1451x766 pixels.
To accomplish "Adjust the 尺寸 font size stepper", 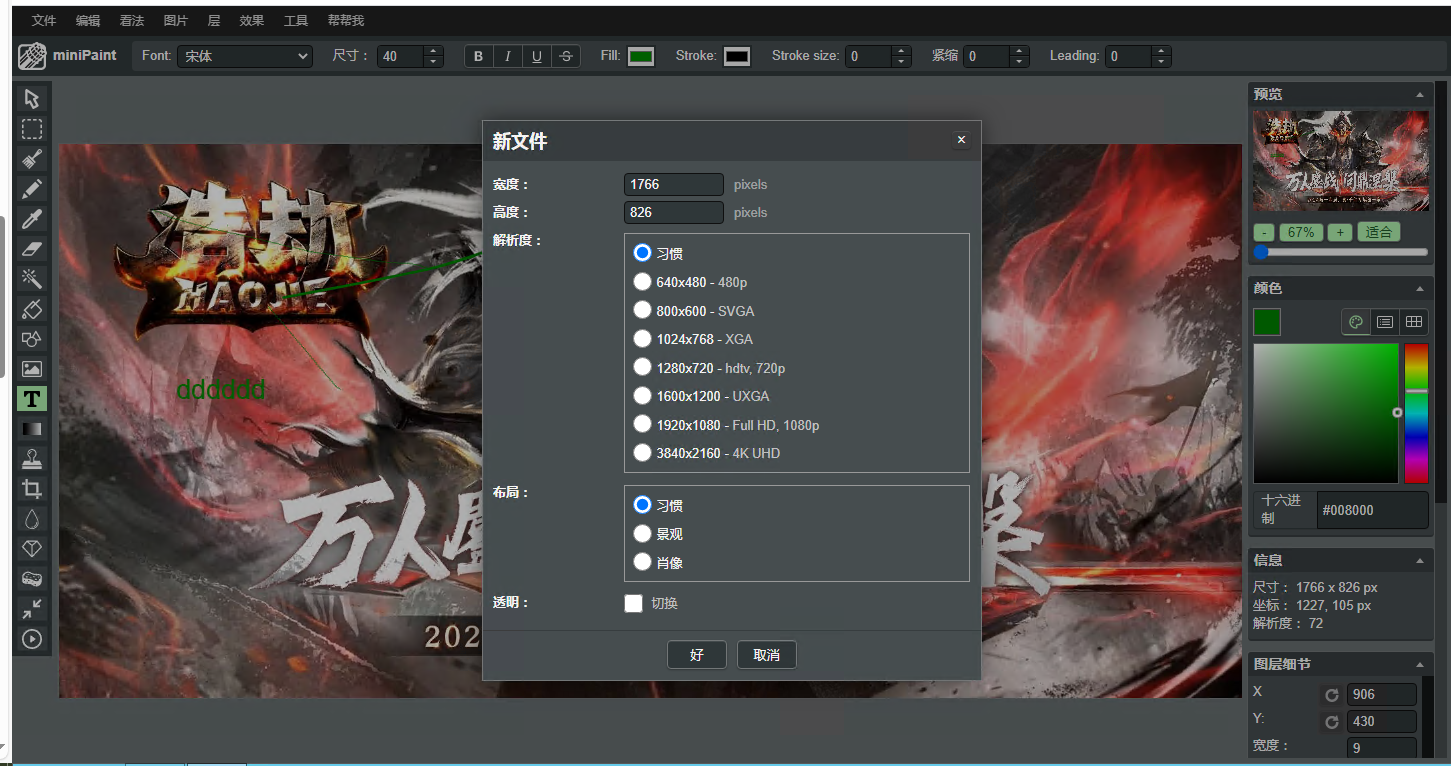I will (x=433, y=56).
